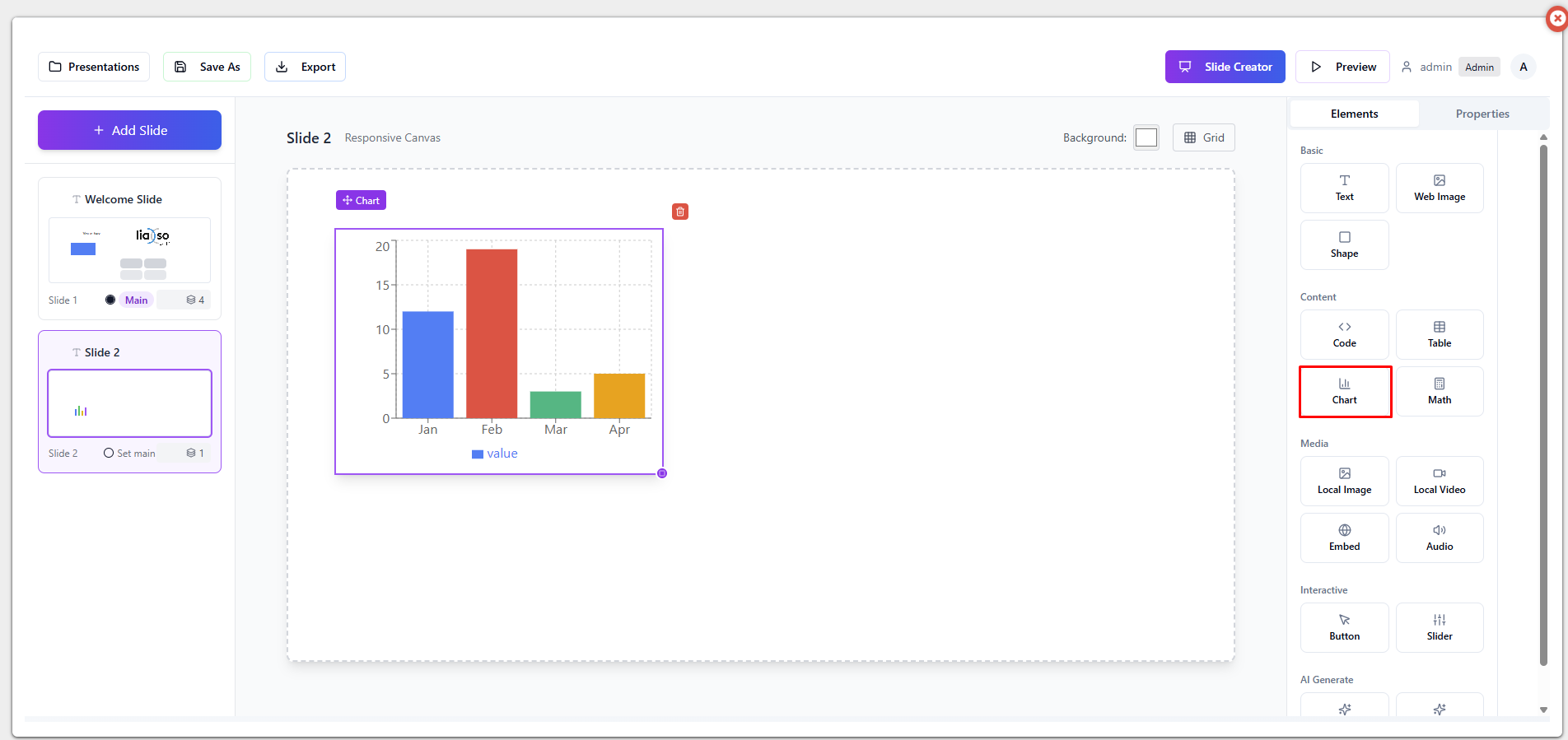Add a Math element

tap(1439, 391)
